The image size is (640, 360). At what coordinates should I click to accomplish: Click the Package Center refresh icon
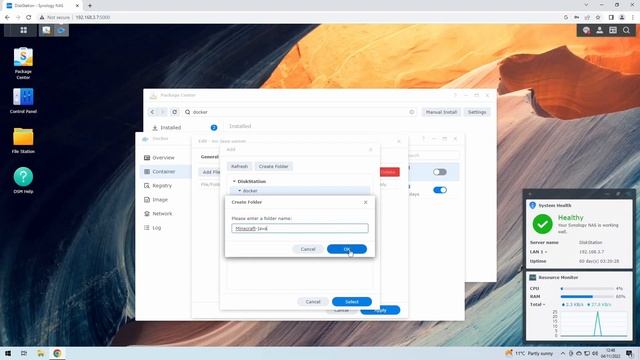point(175,112)
